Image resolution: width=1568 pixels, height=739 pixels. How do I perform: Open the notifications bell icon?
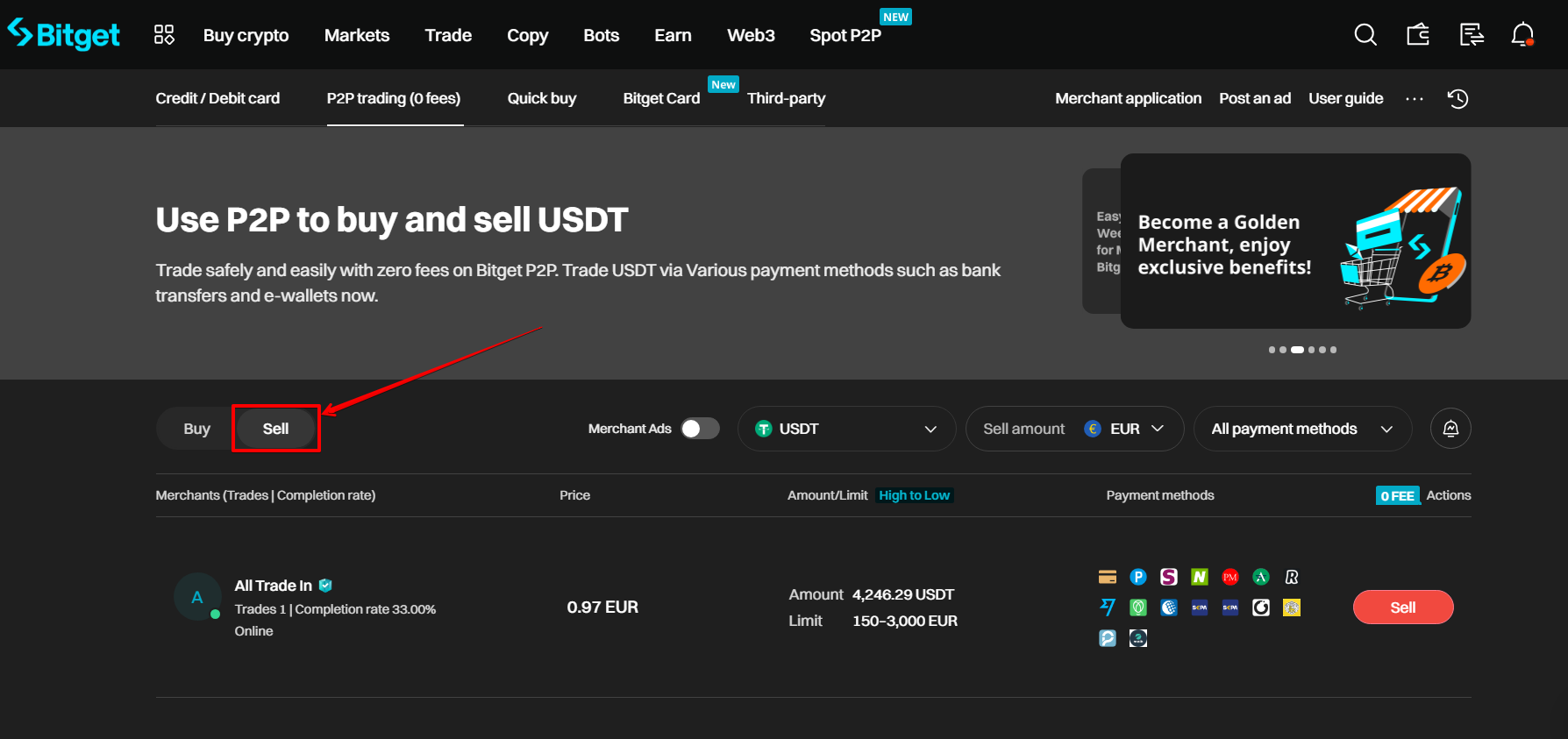1523,34
